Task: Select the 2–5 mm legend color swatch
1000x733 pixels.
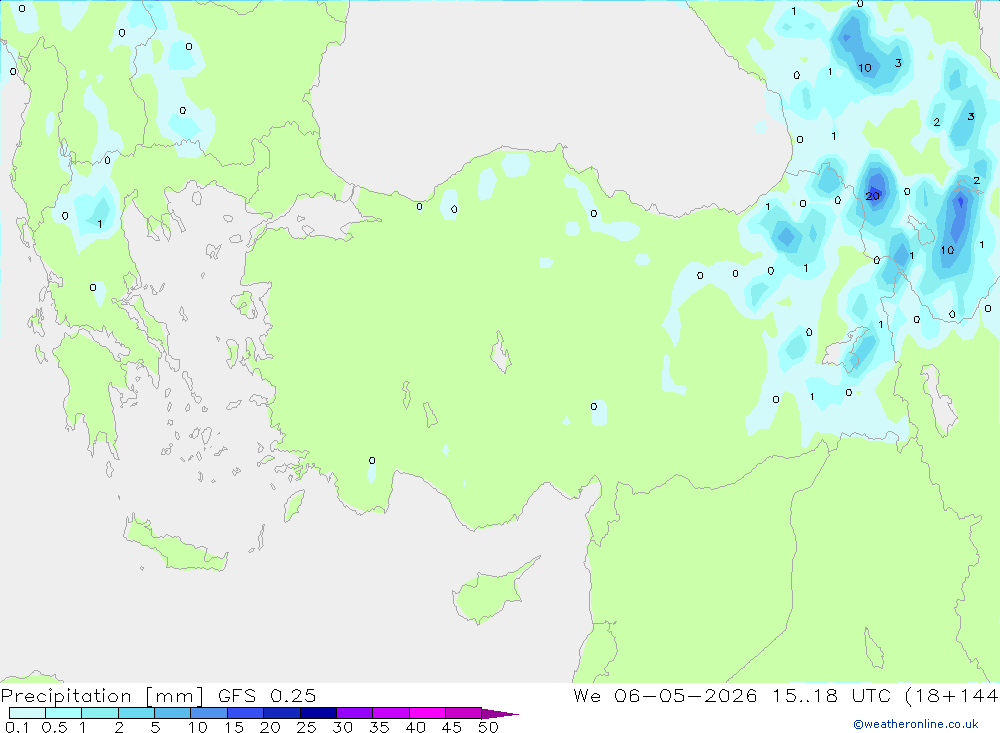Action: pyautogui.click(x=136, y=713)
